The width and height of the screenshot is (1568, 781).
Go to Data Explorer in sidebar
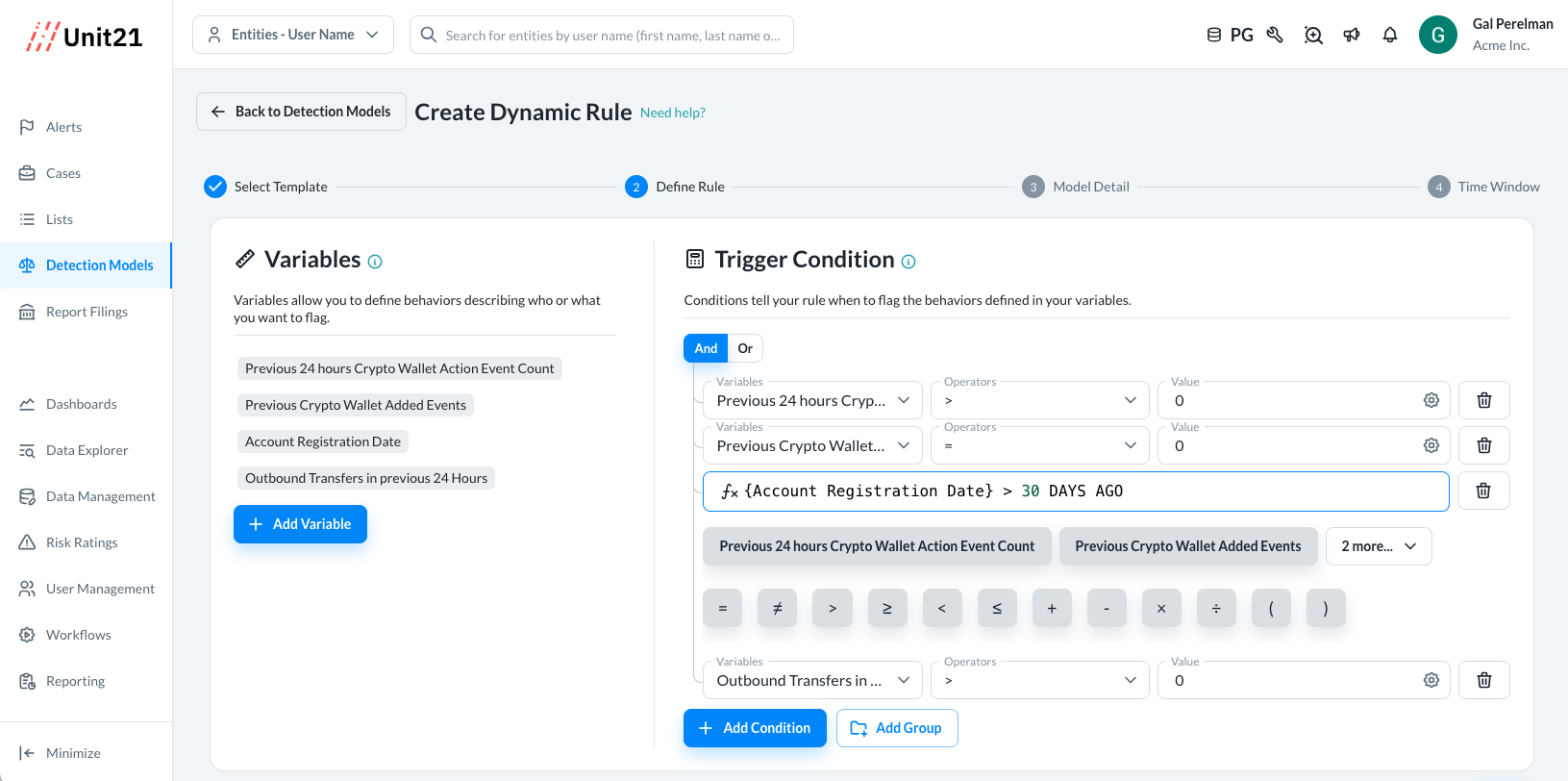(87, 450)
